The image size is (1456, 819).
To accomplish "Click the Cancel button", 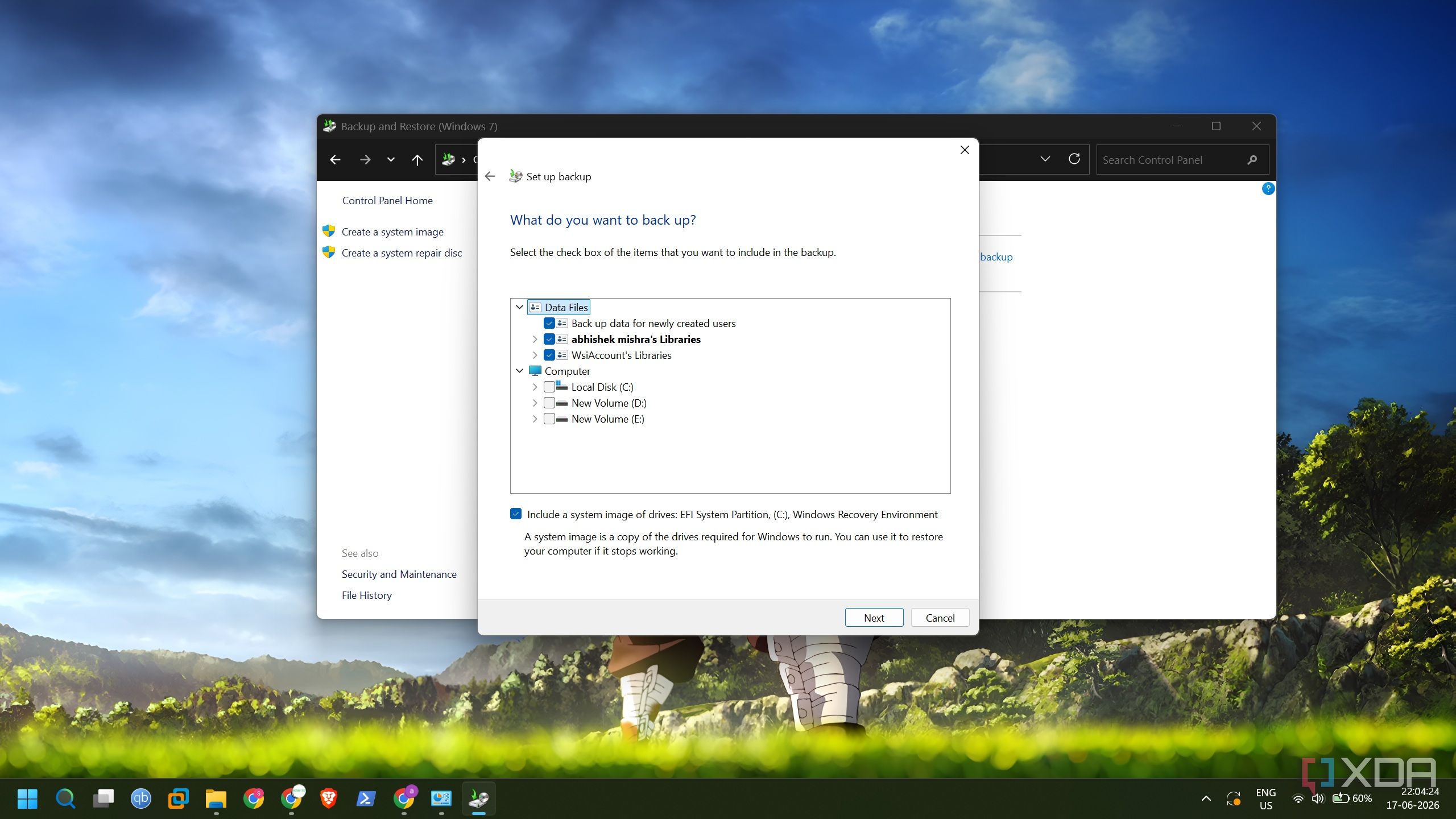I will pos(940,618).
